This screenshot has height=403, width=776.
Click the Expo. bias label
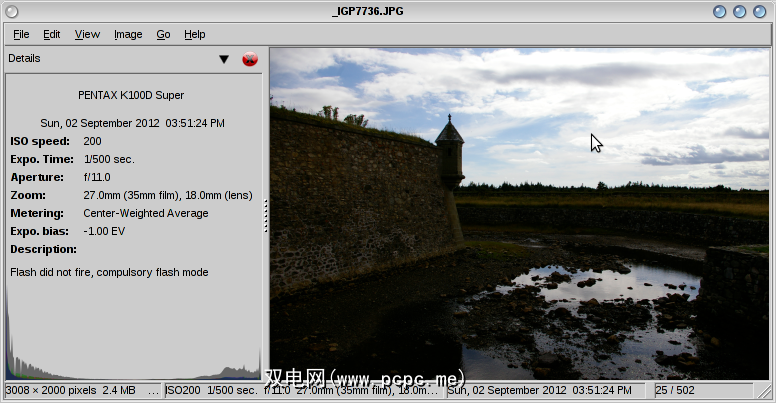pyautogui.click(x=40, y=231)
